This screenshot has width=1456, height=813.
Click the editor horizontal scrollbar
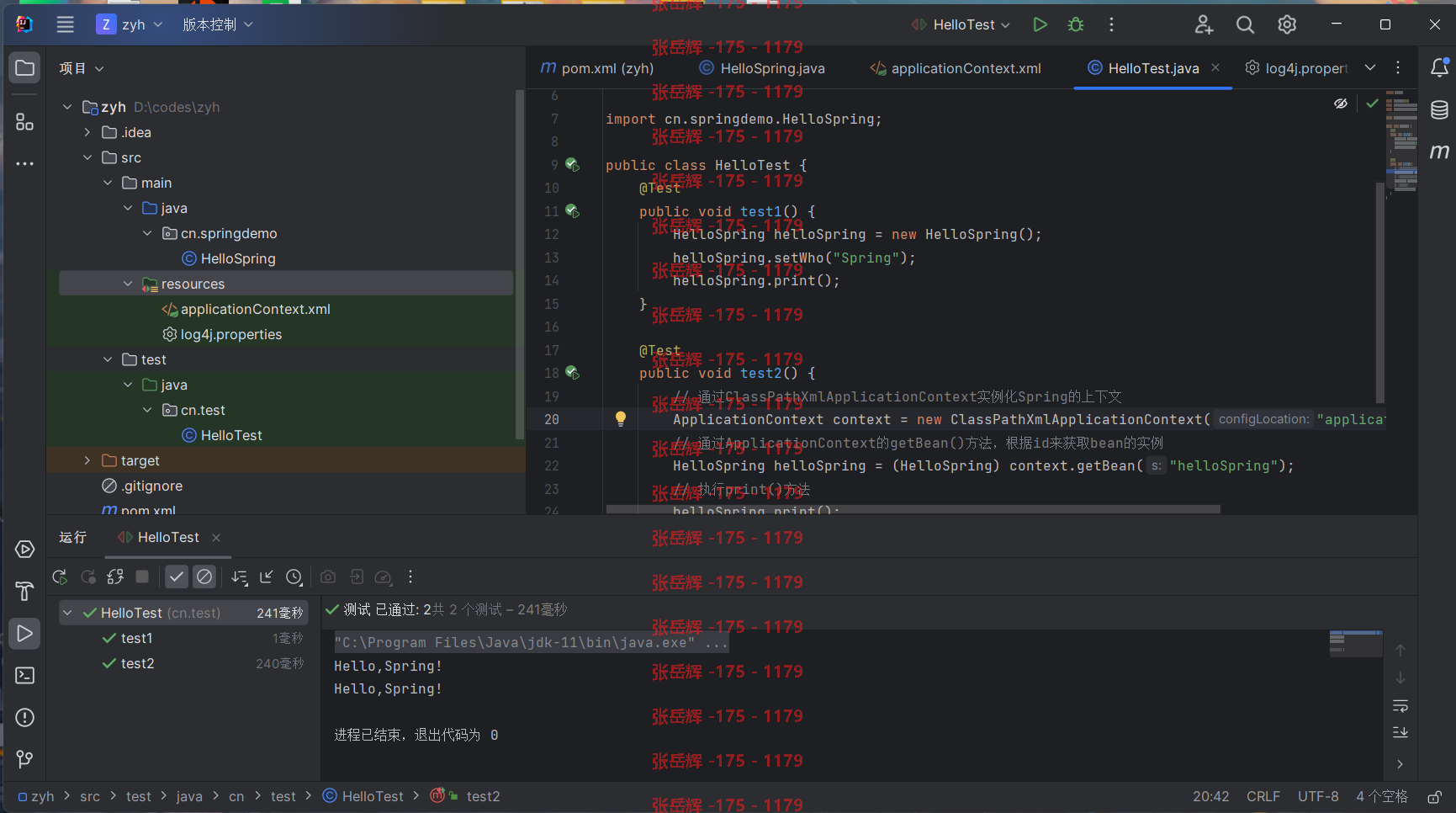(913, 509)
